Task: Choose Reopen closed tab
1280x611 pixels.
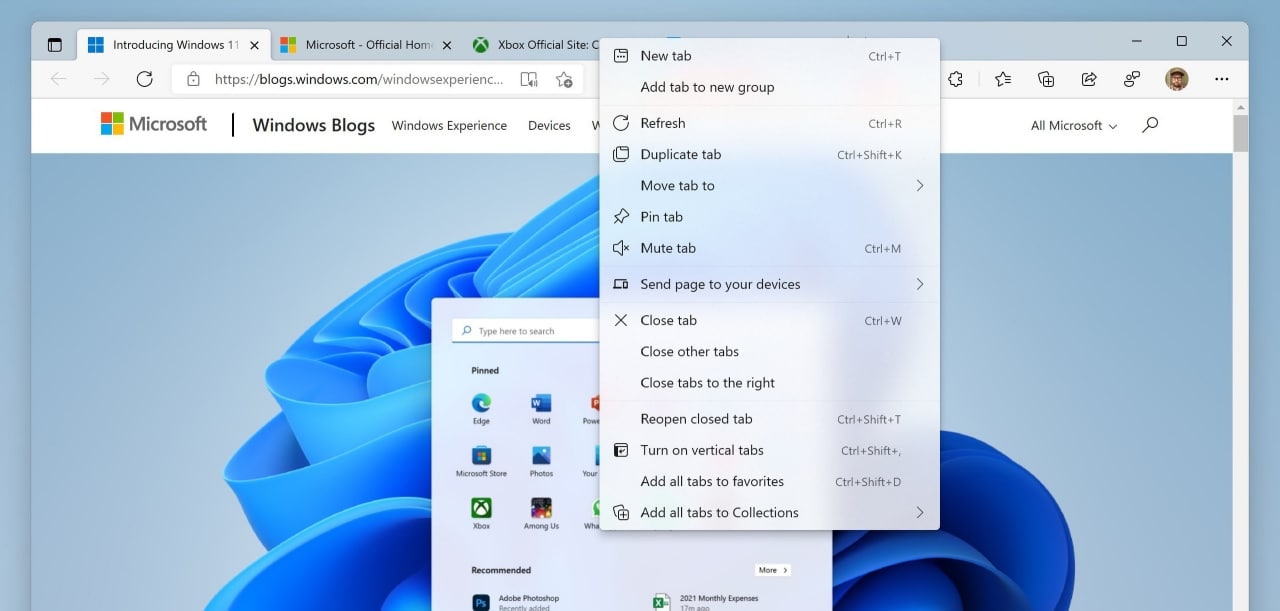Action: [x=769, y=419]
